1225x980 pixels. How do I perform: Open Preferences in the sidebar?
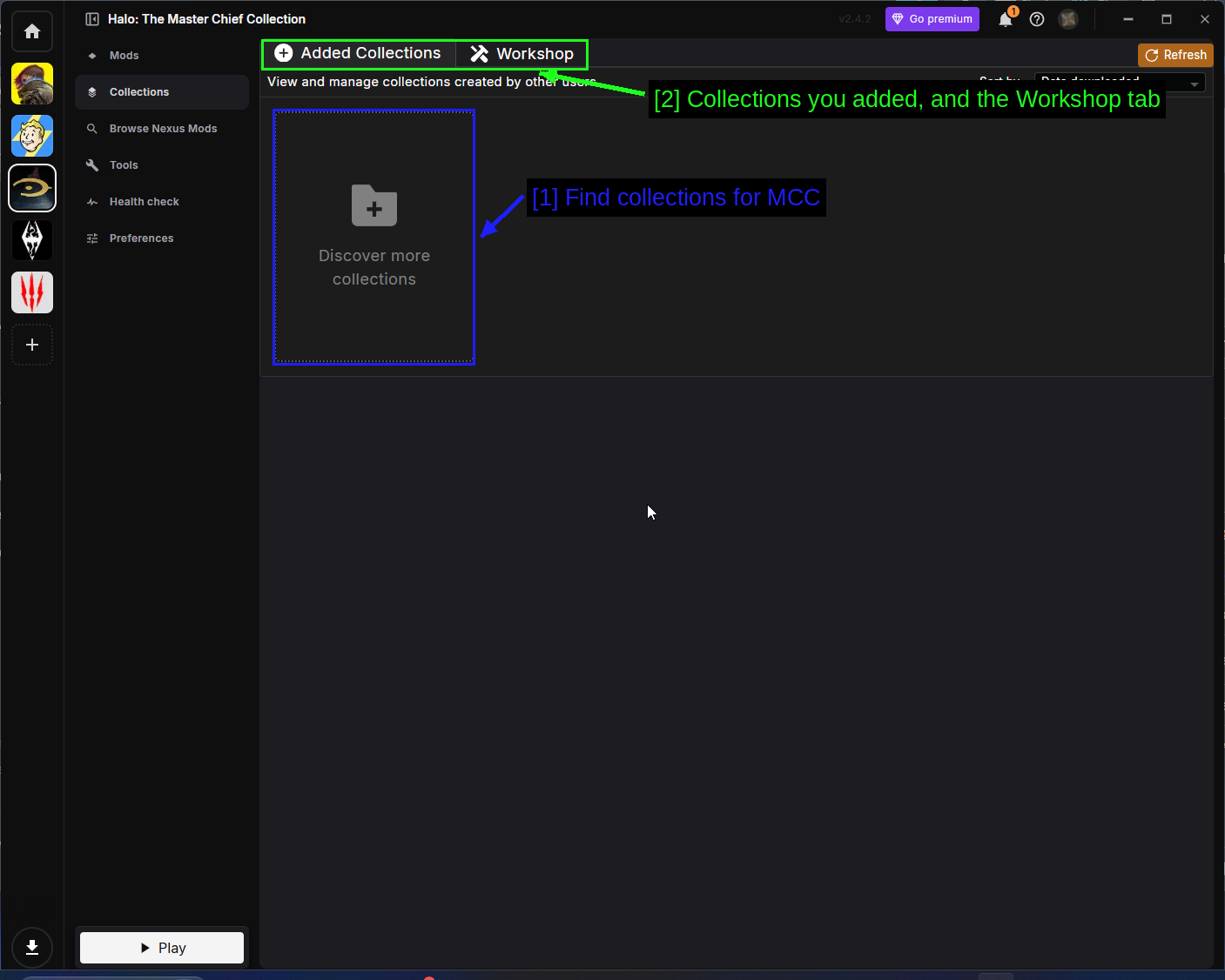(162, 238)
